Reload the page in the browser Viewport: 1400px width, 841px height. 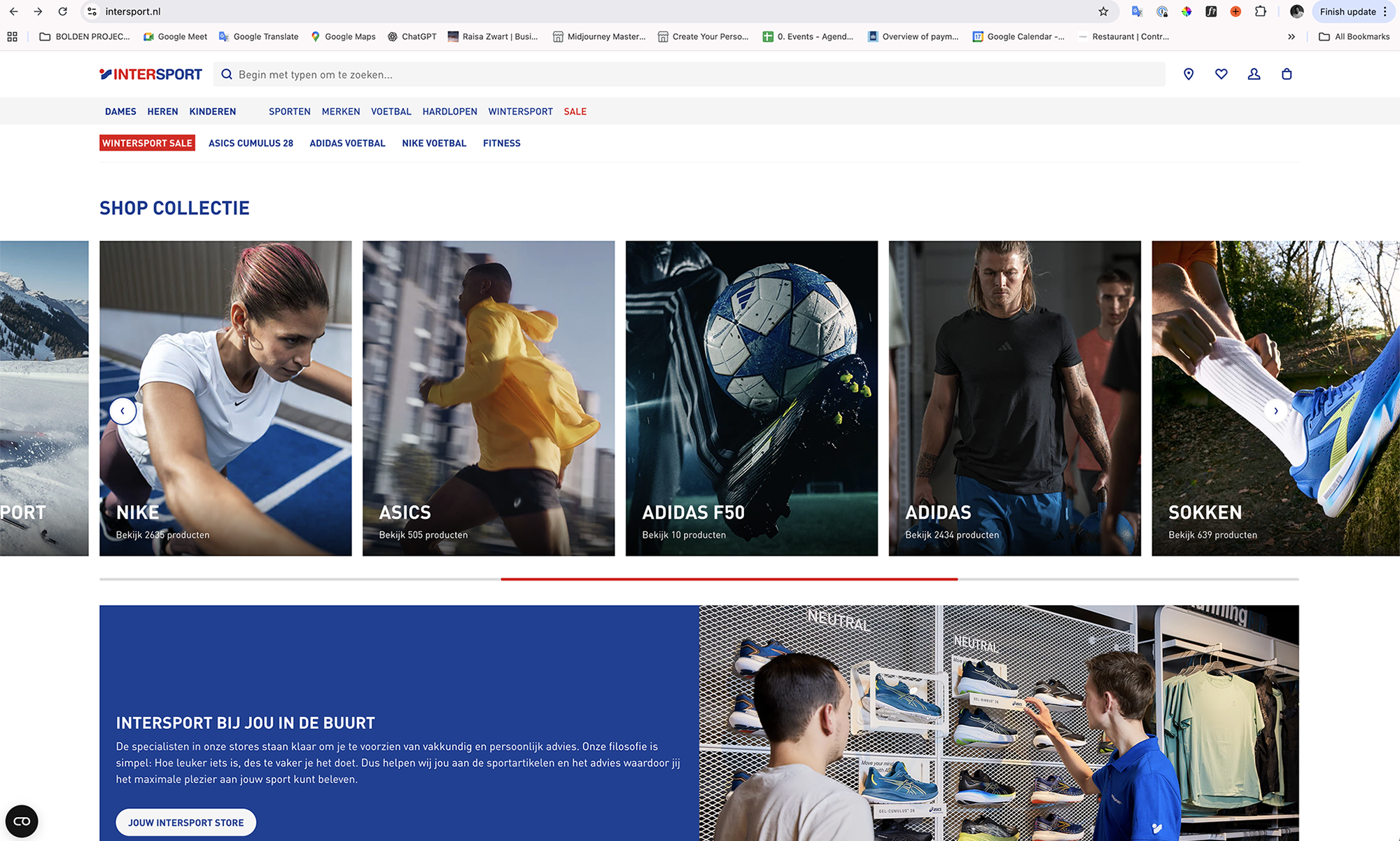tap(62, 11)
